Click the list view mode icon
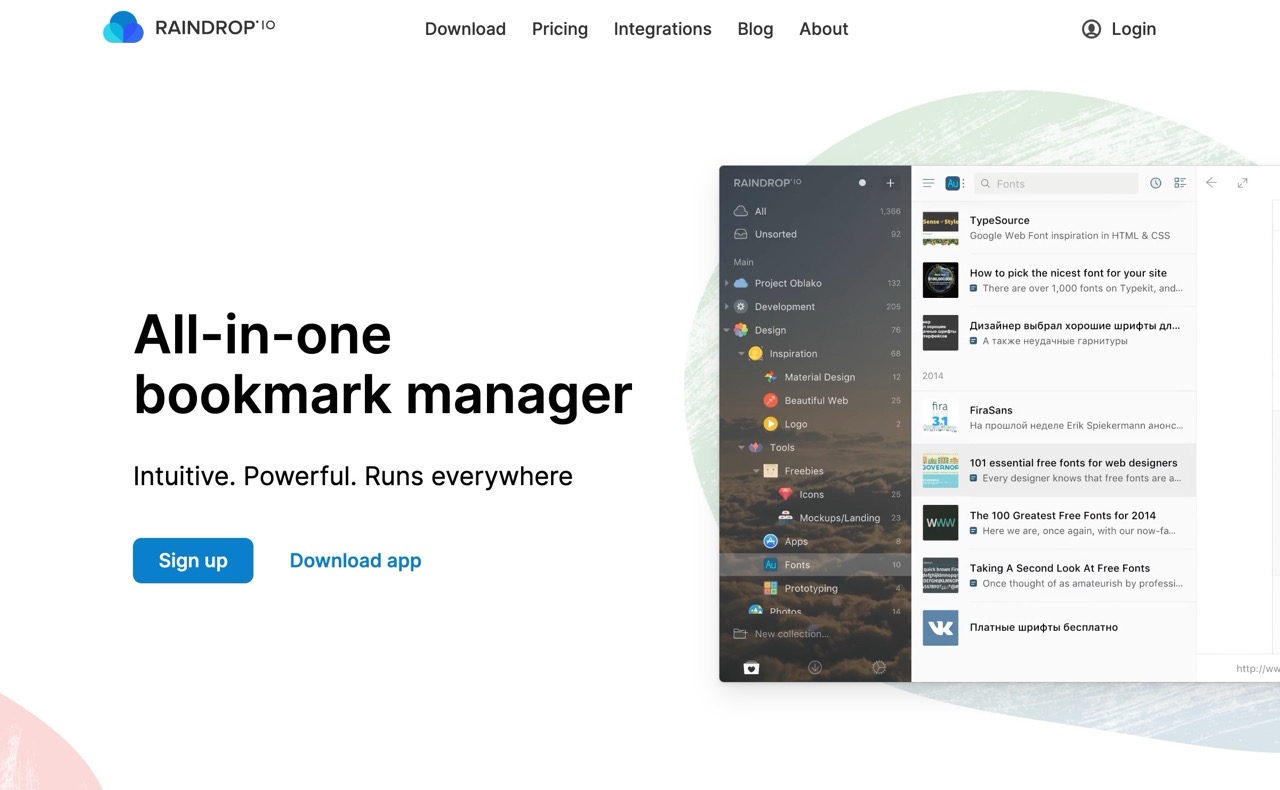 point(1180,183)
